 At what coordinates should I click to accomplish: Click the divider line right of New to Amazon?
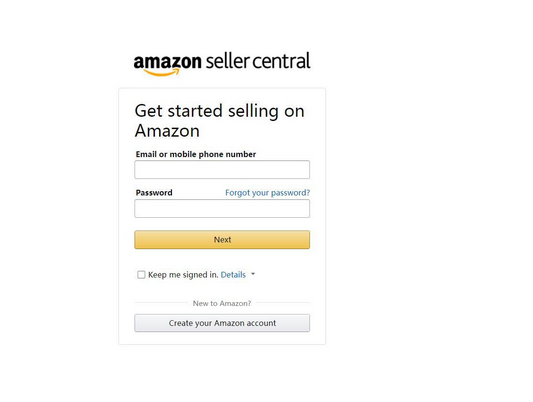(283, 302)
